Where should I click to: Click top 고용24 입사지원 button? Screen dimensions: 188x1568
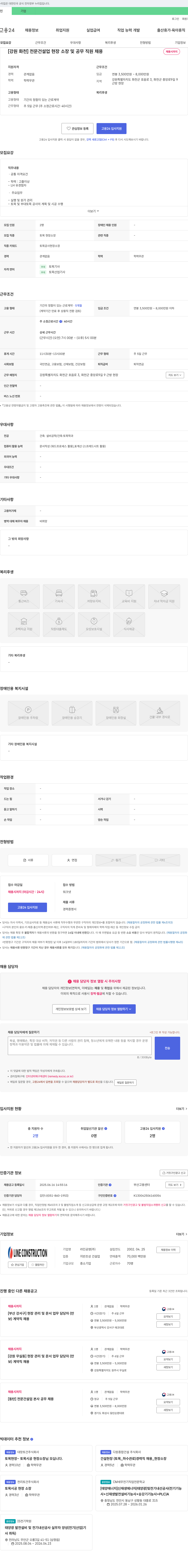pos(112,128)
